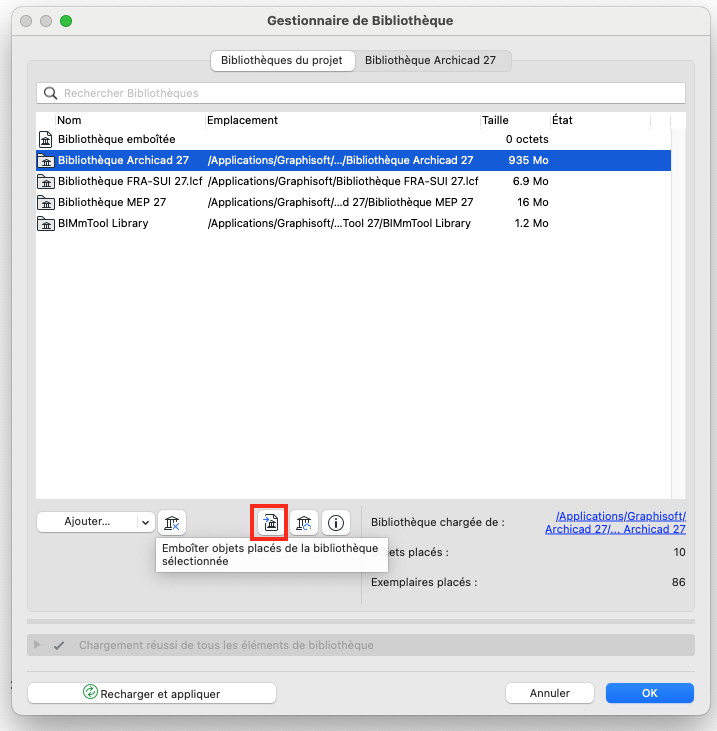Sort by the Nom column header
The height and width of the screenshot is (731, 717).
click(x=69, y=120)
